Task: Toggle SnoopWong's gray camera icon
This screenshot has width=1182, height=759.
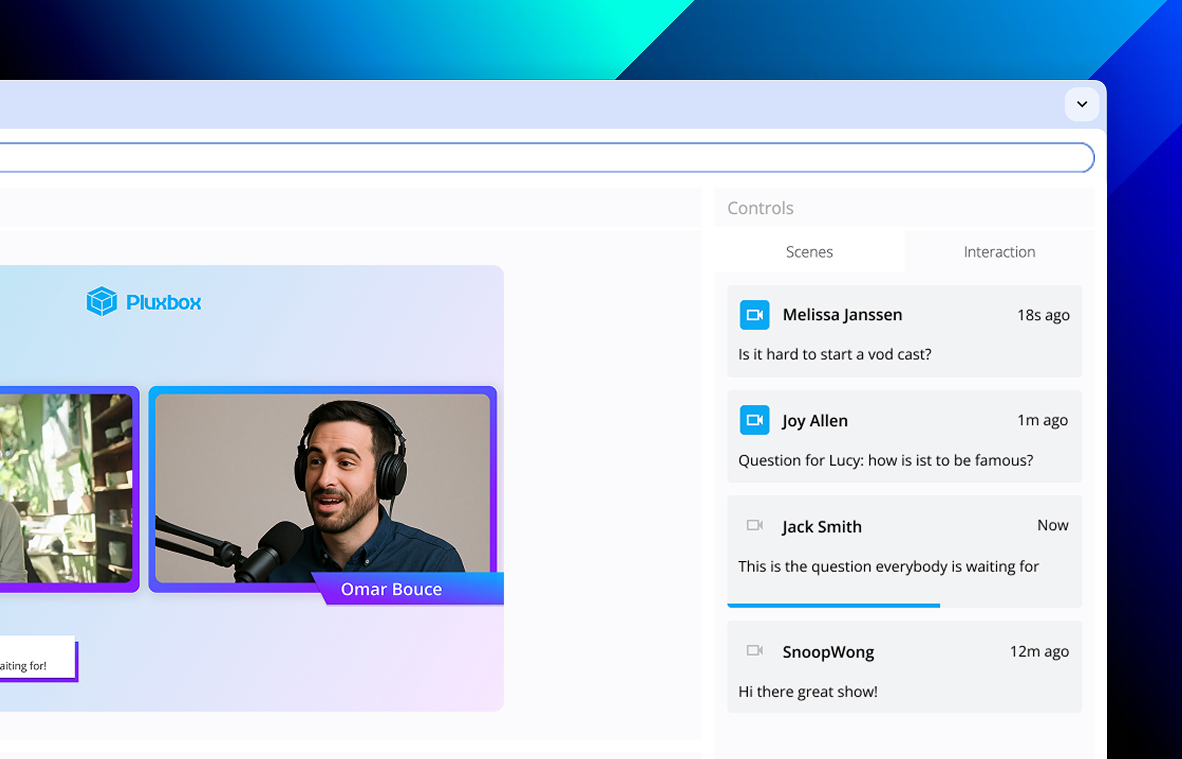Action: point(755,651)
